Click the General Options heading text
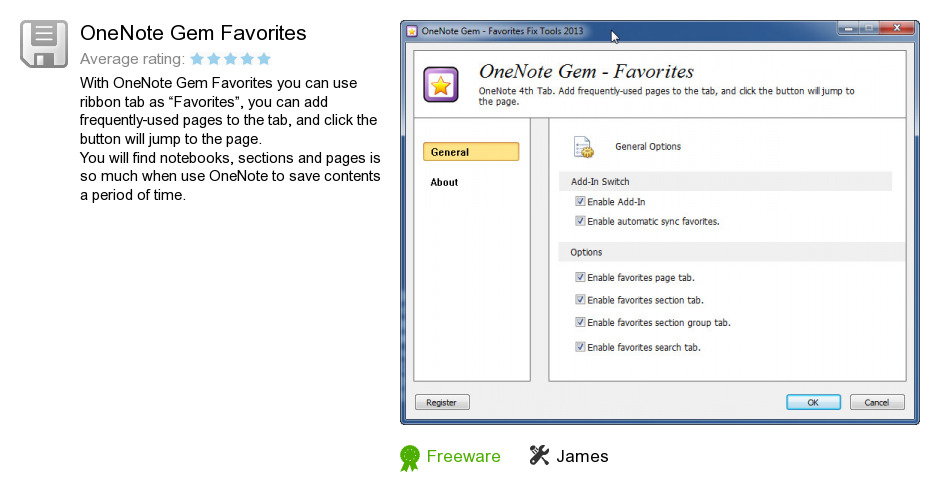Screen dimensions: 940x502 coord(648,147)
